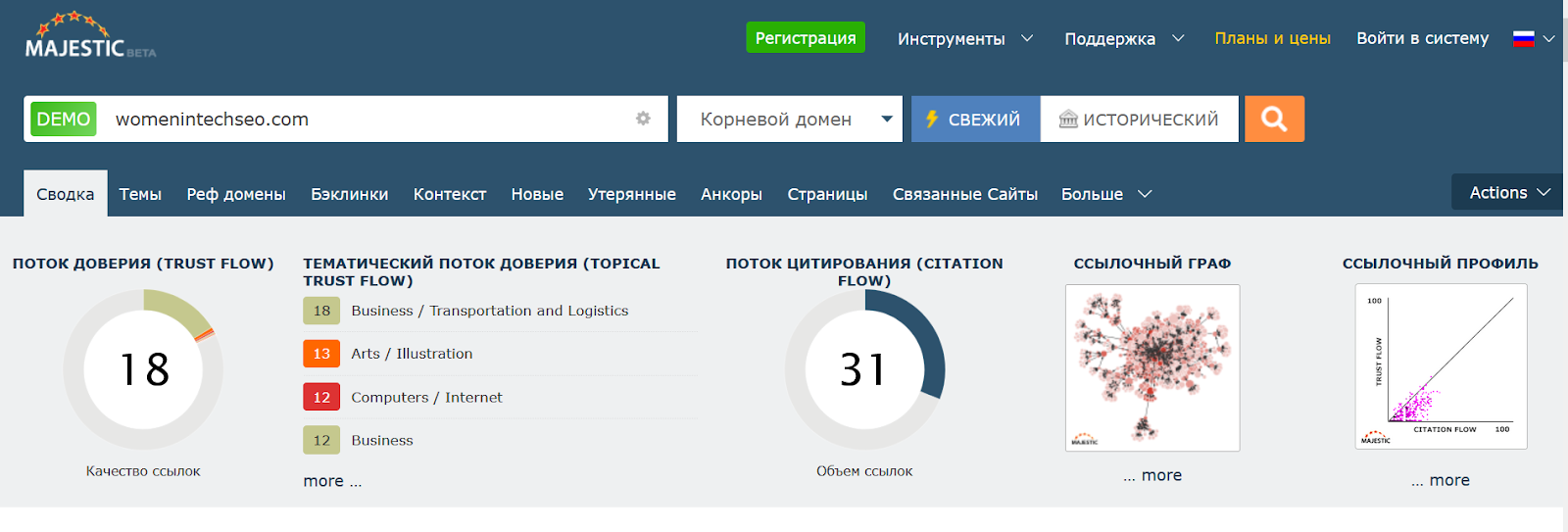
Task: Open the Утерянные tab
Action: tap(632, 194)
